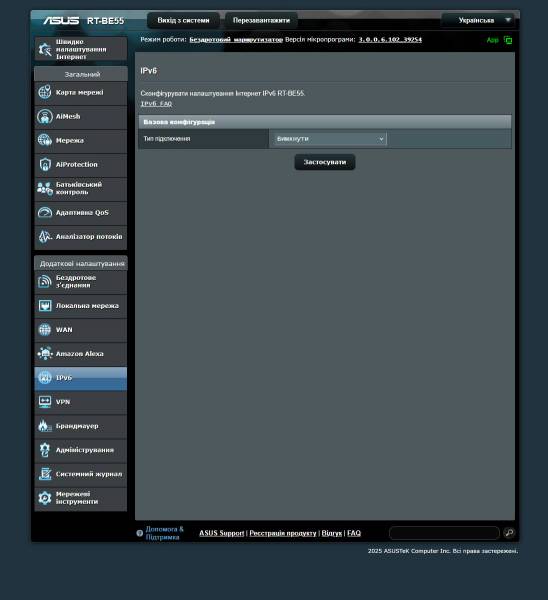Click the ASUS logo

pos(61,20)
